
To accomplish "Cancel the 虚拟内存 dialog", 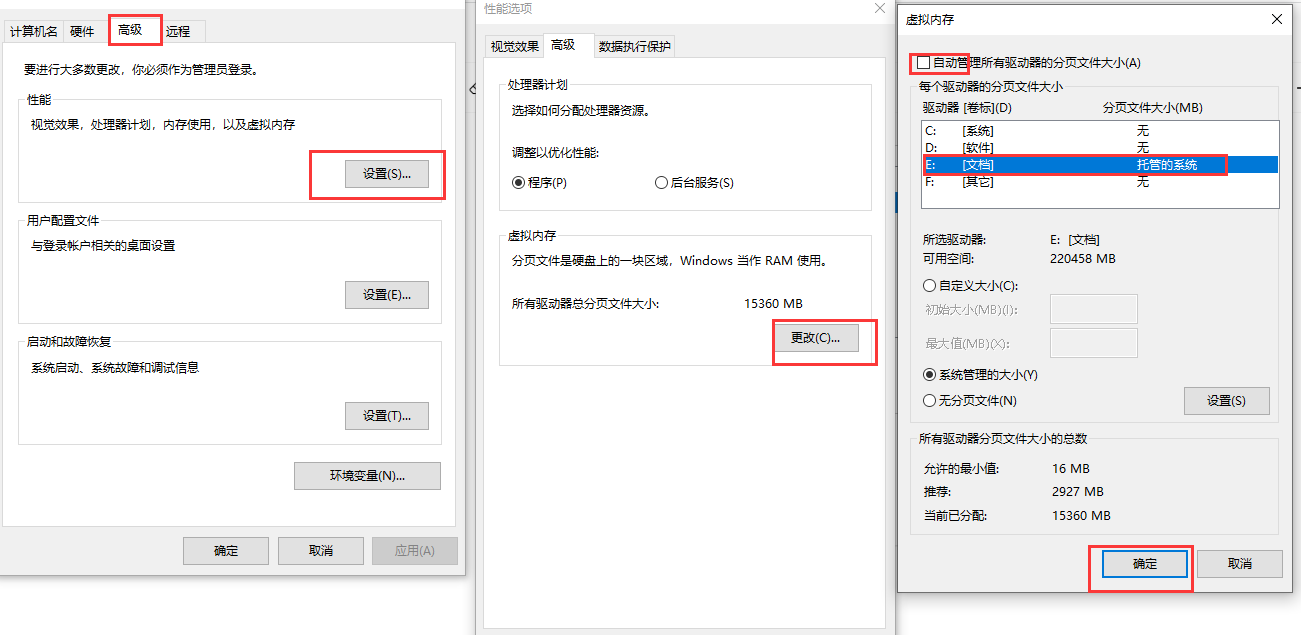I will tap(1239, 564).
